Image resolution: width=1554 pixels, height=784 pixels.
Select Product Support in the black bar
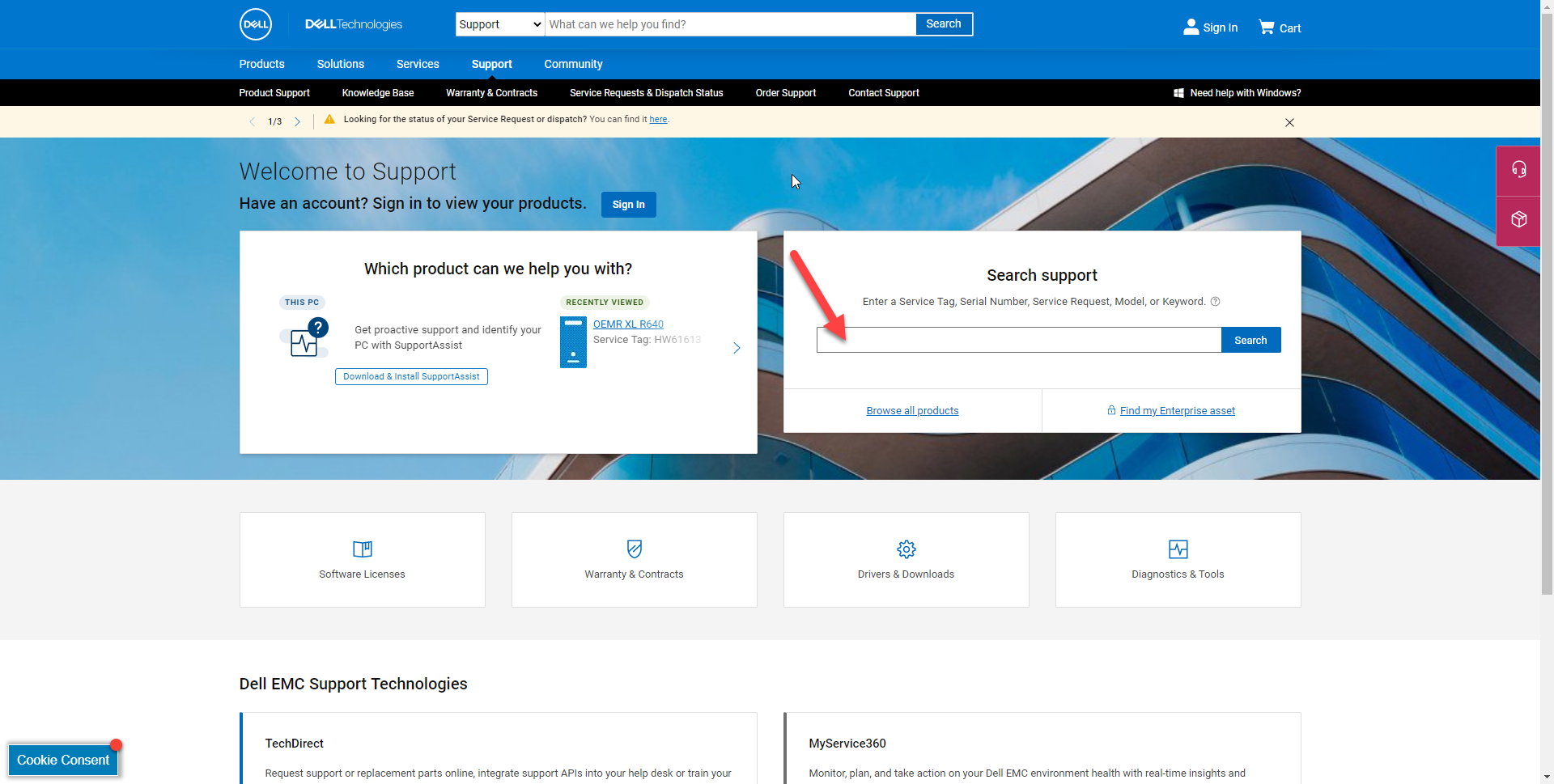click(274, 93)
